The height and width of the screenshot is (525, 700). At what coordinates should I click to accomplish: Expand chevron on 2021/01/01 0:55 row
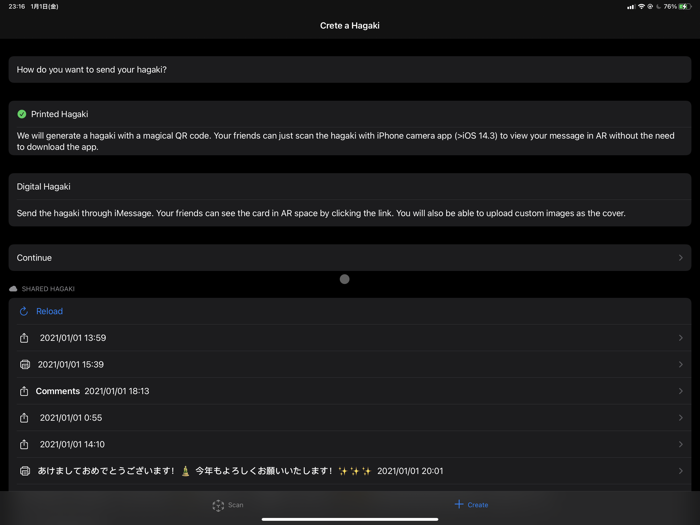tap(680, 418)
